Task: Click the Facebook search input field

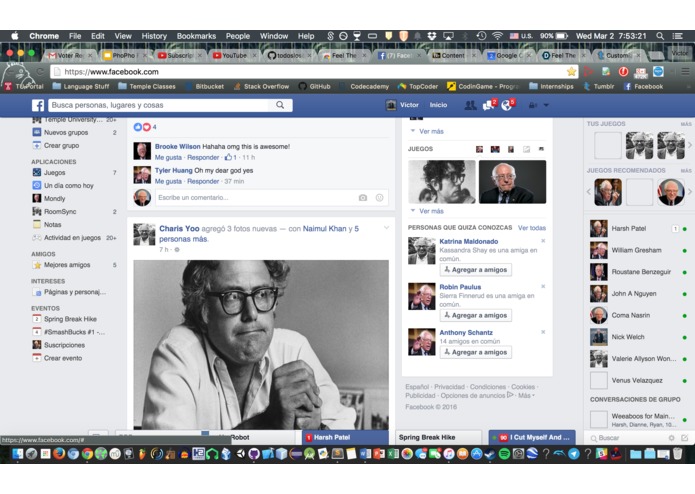Action: click(159, 105)
